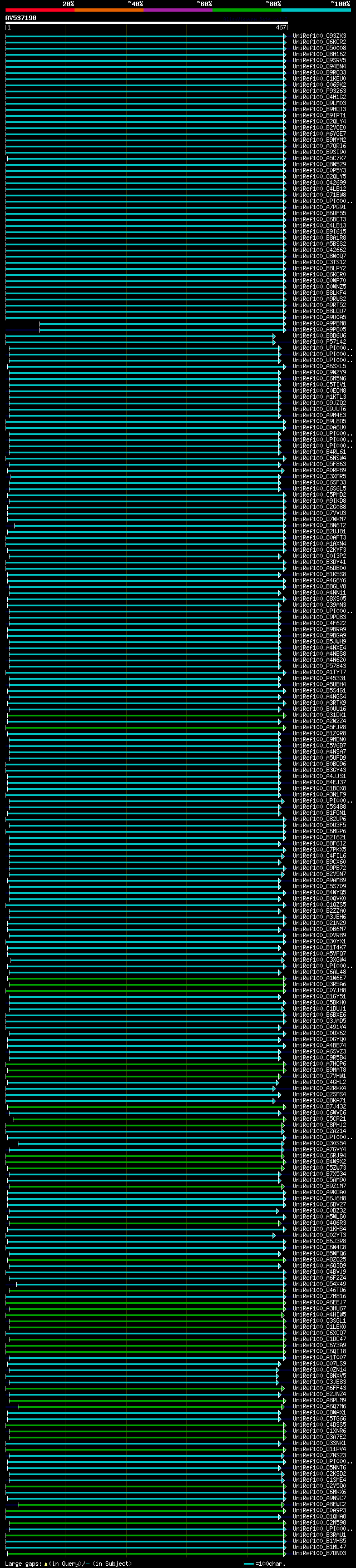
Task: Select hit UniRef100_C3TS12
Action: [319, 262]
